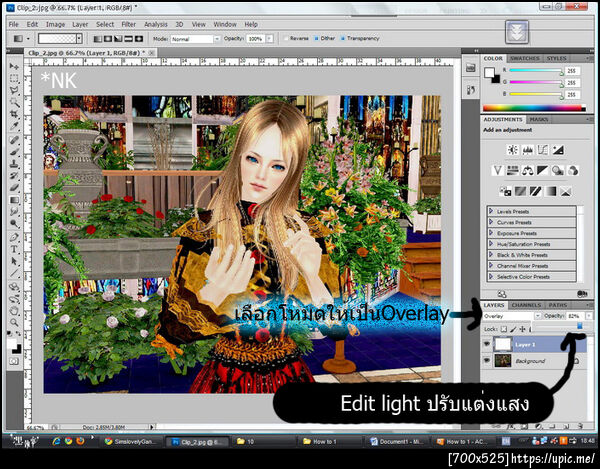Screen dimensions: 600x469
Task: Open the gradient picker dropdown arrow
Action: point(79,39)
